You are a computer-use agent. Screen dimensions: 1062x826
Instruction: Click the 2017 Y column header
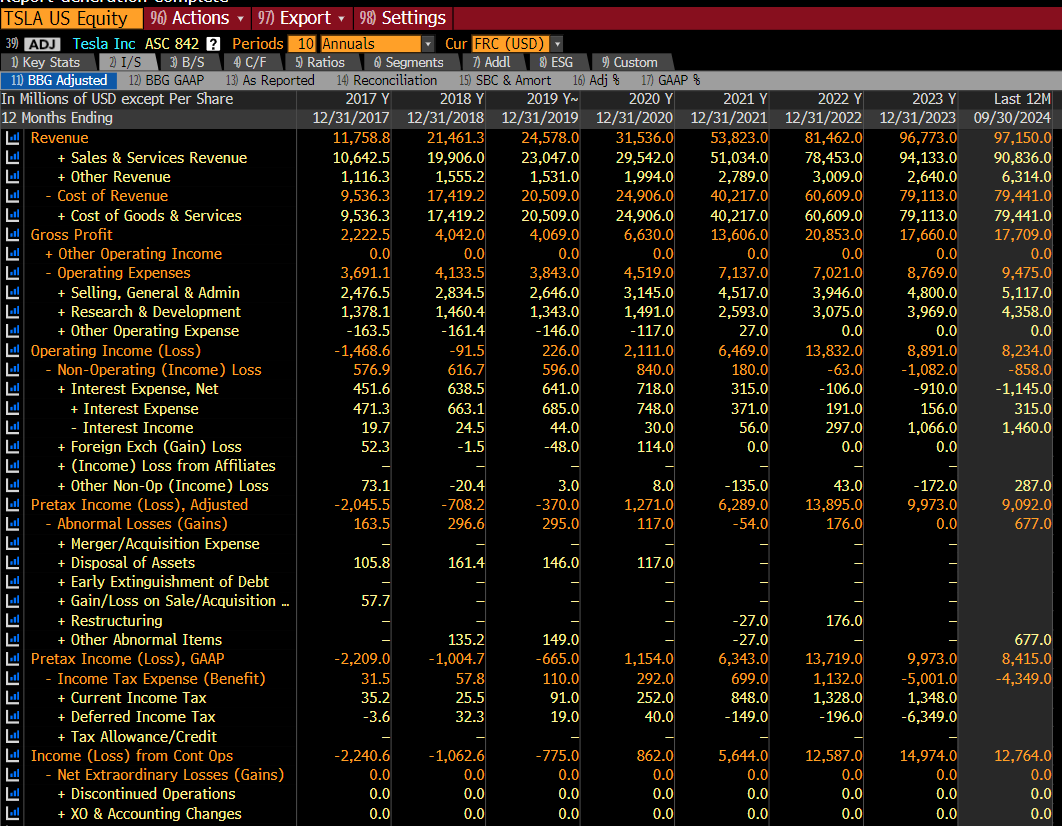pos(367,99)
